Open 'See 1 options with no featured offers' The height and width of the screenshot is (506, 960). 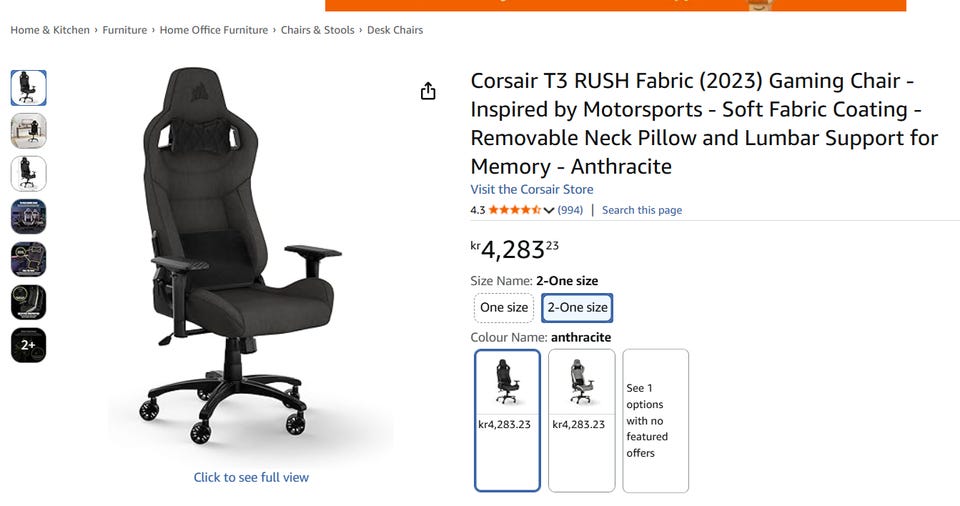[655, 420]
